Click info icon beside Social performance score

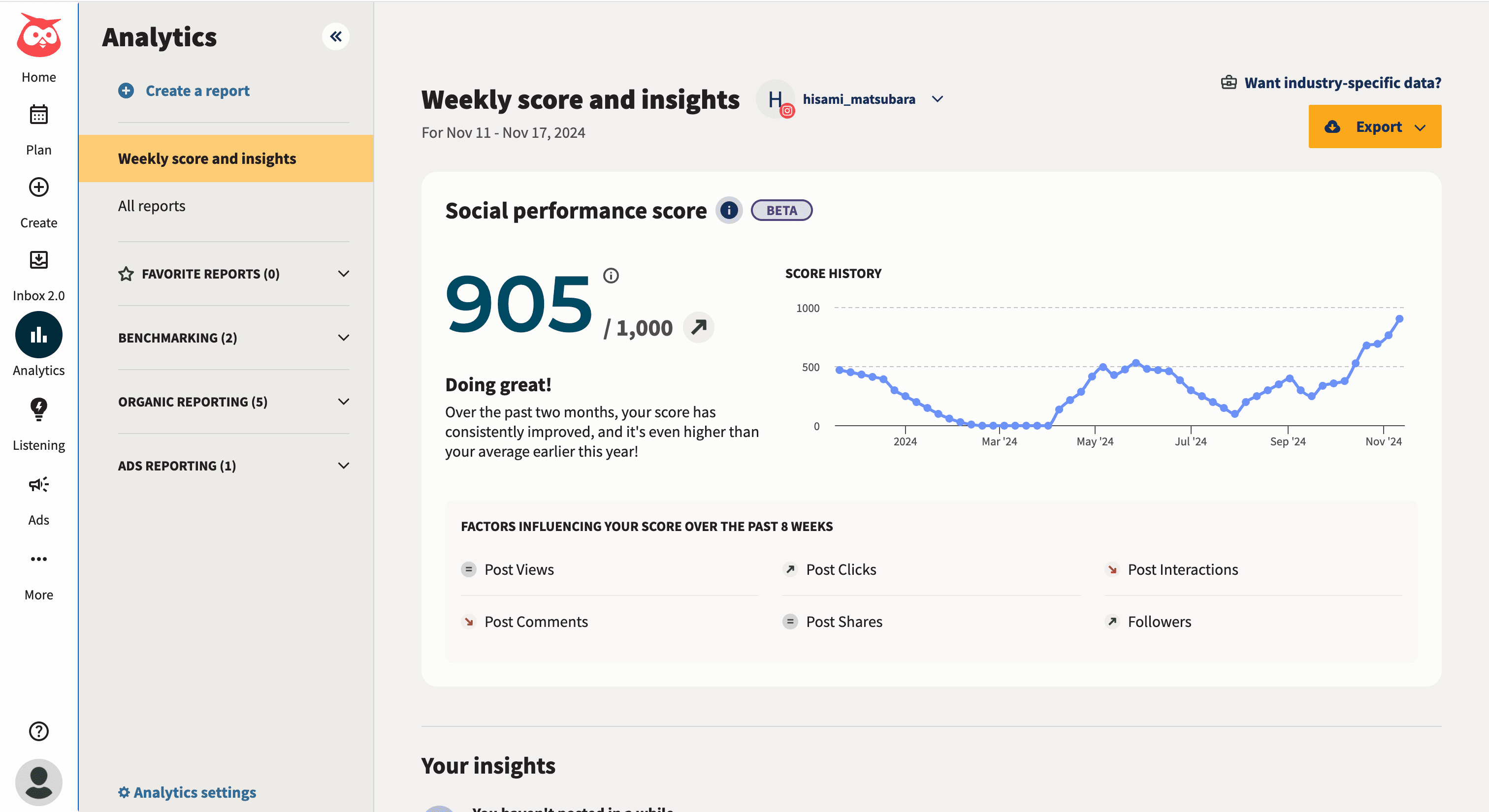(729, 210)
